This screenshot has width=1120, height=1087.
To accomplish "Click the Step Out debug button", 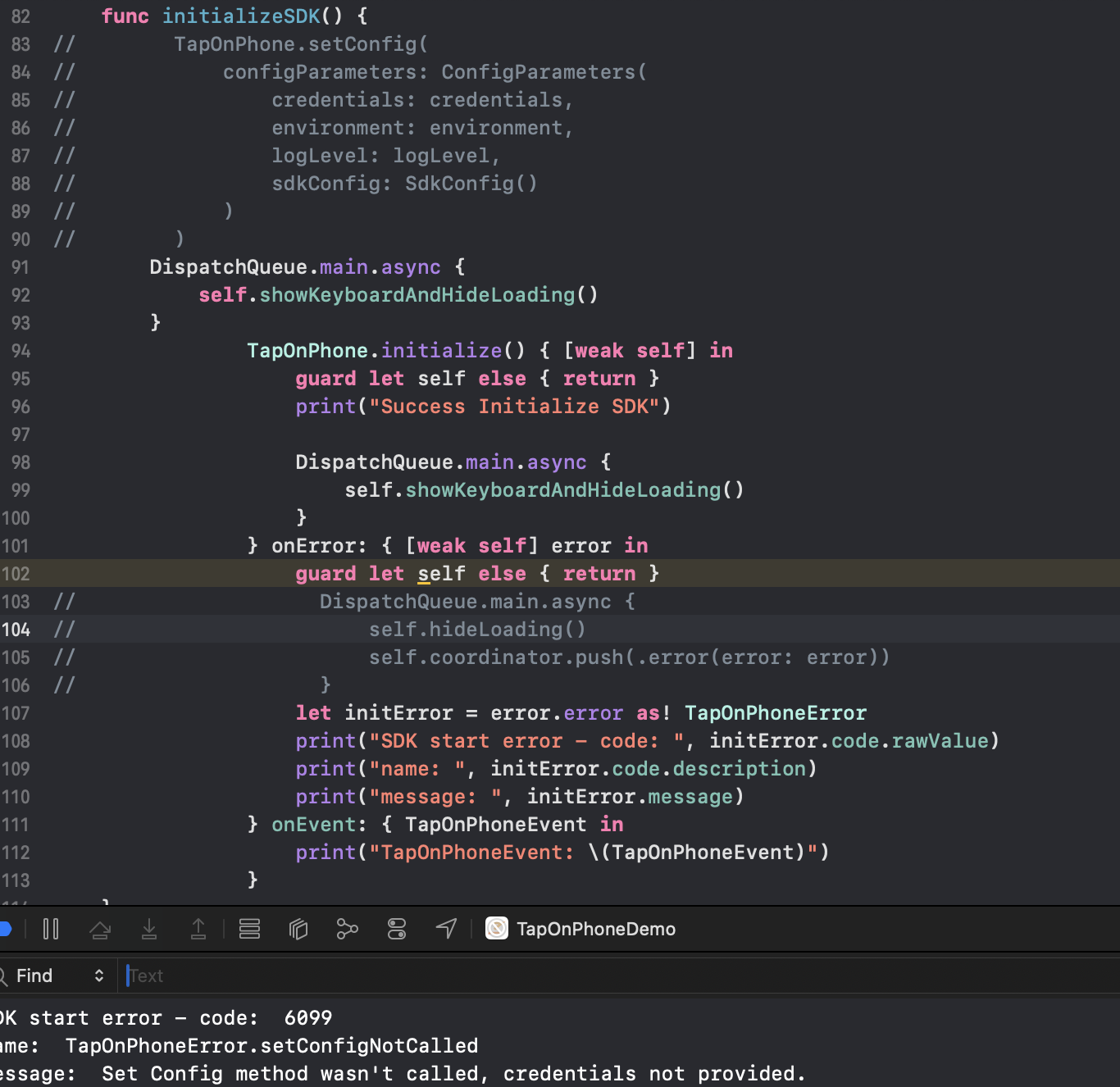I will 198,929.
